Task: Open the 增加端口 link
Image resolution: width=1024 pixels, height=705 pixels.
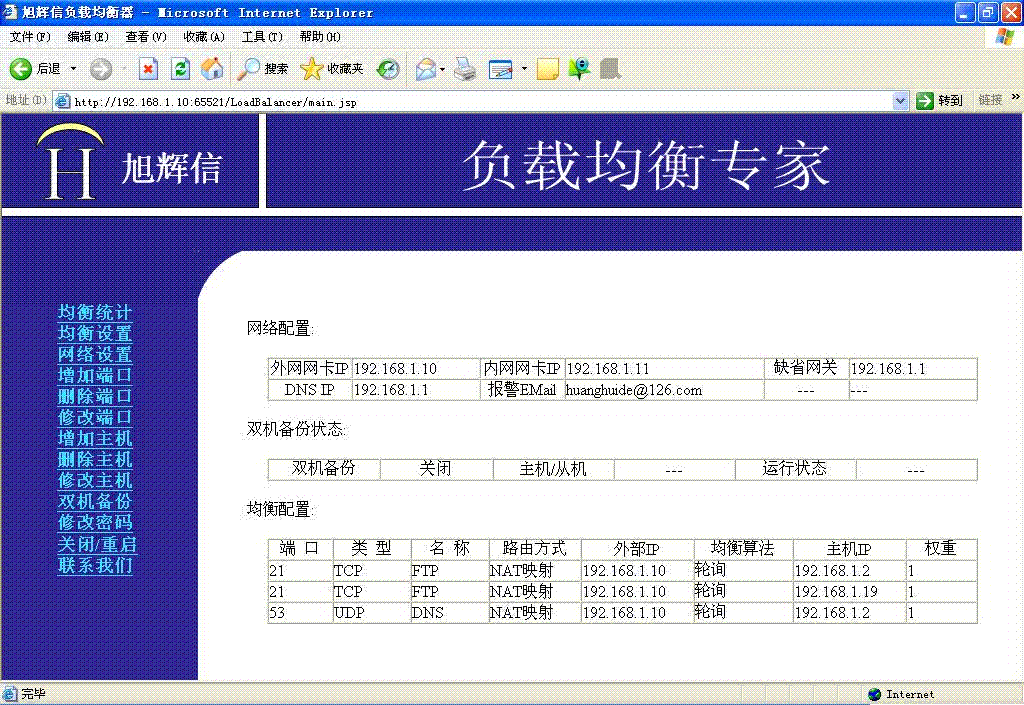Action: coord(95,375)
